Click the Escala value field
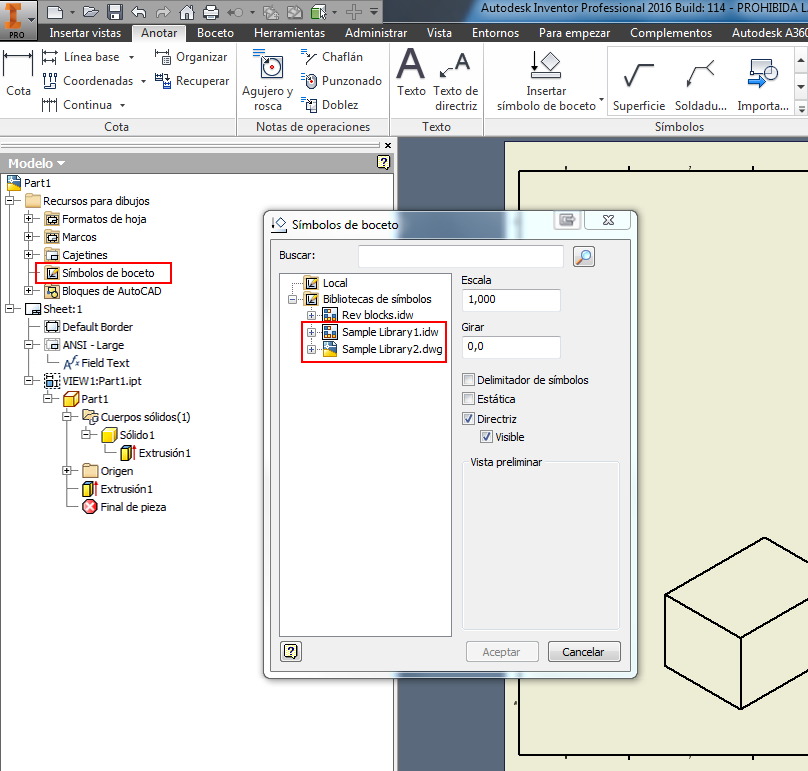The image size is (808, 771). pos(511,300)
